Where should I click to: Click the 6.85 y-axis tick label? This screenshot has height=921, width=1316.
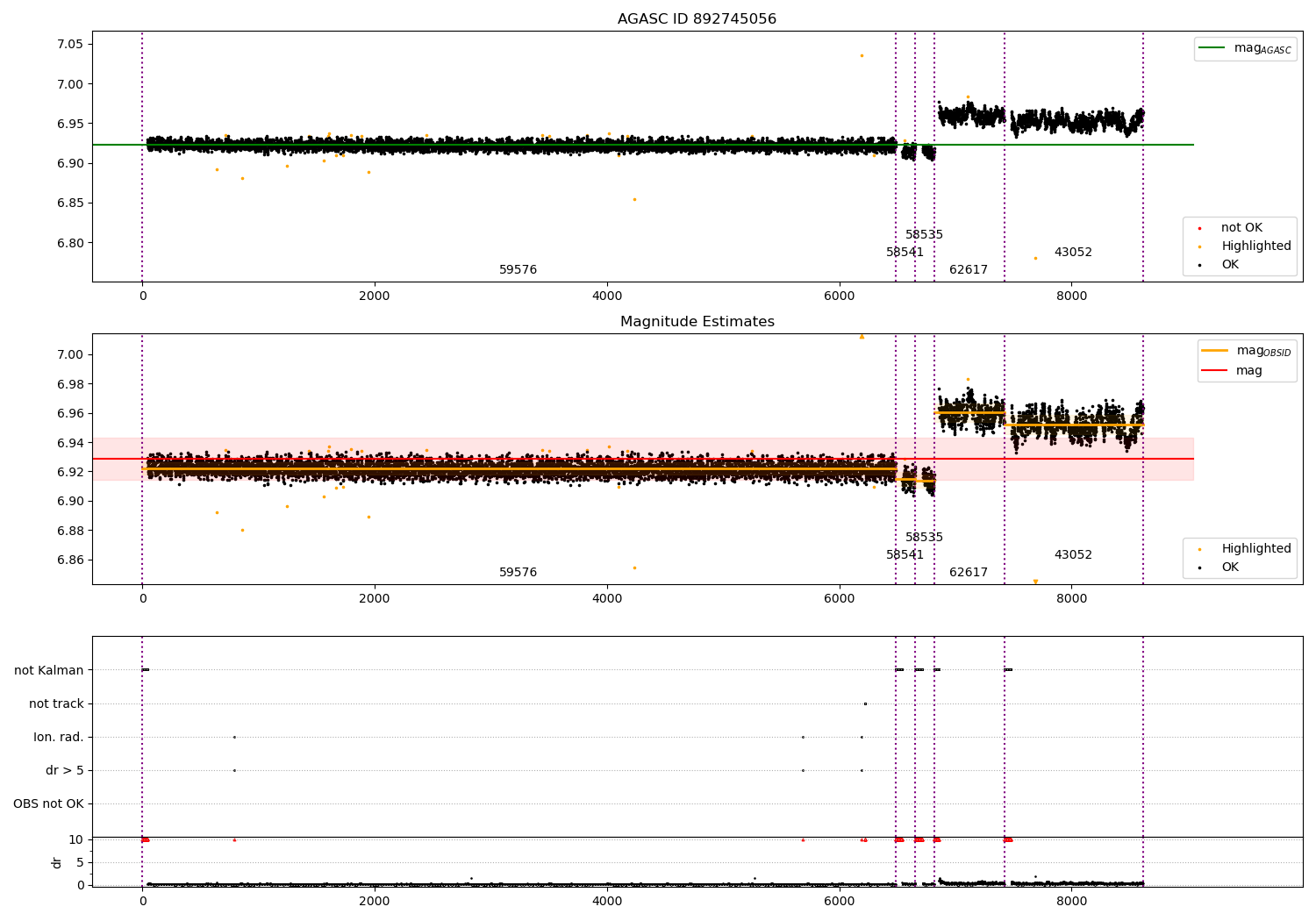69,203
